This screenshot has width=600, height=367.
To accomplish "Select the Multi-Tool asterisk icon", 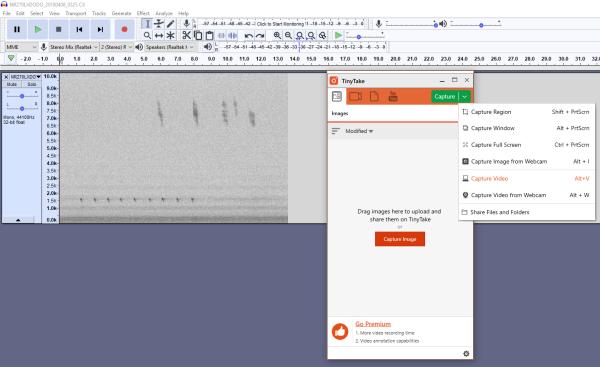I will [x=170, y=36].
